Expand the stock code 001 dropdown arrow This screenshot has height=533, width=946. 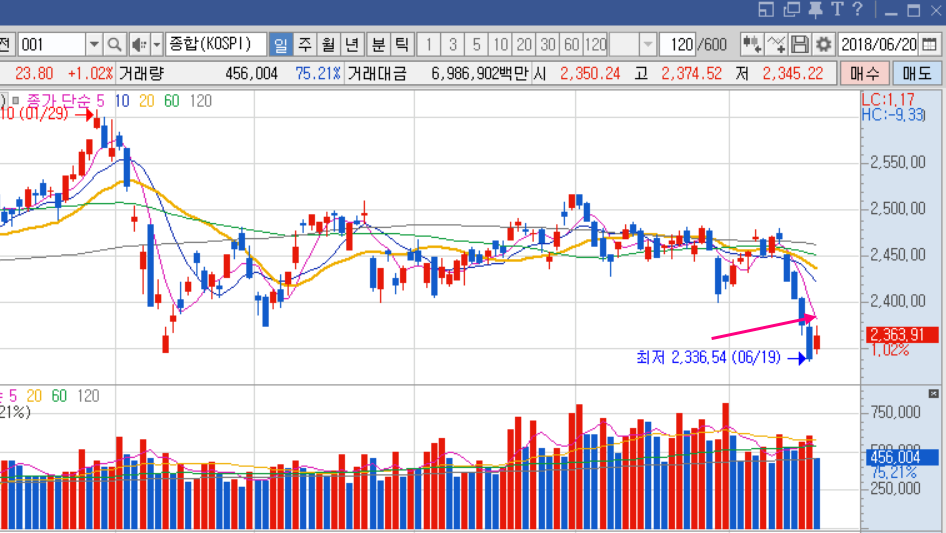point(94,45)
